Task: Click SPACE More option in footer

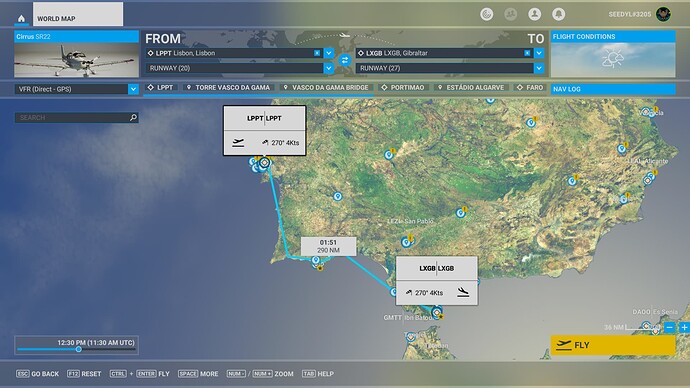Action: coord(198,374)
